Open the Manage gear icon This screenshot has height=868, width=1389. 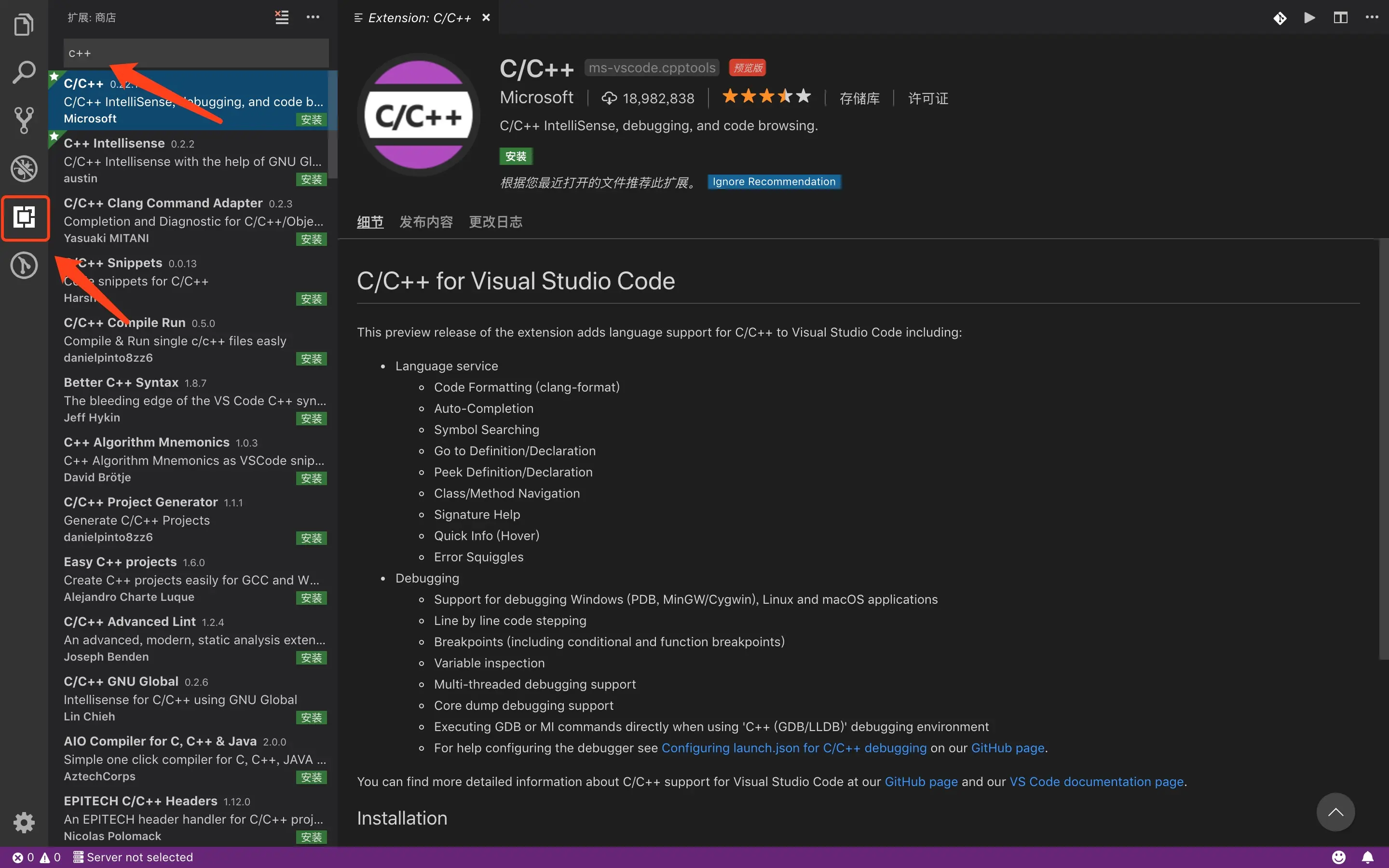tap(24, 822)
